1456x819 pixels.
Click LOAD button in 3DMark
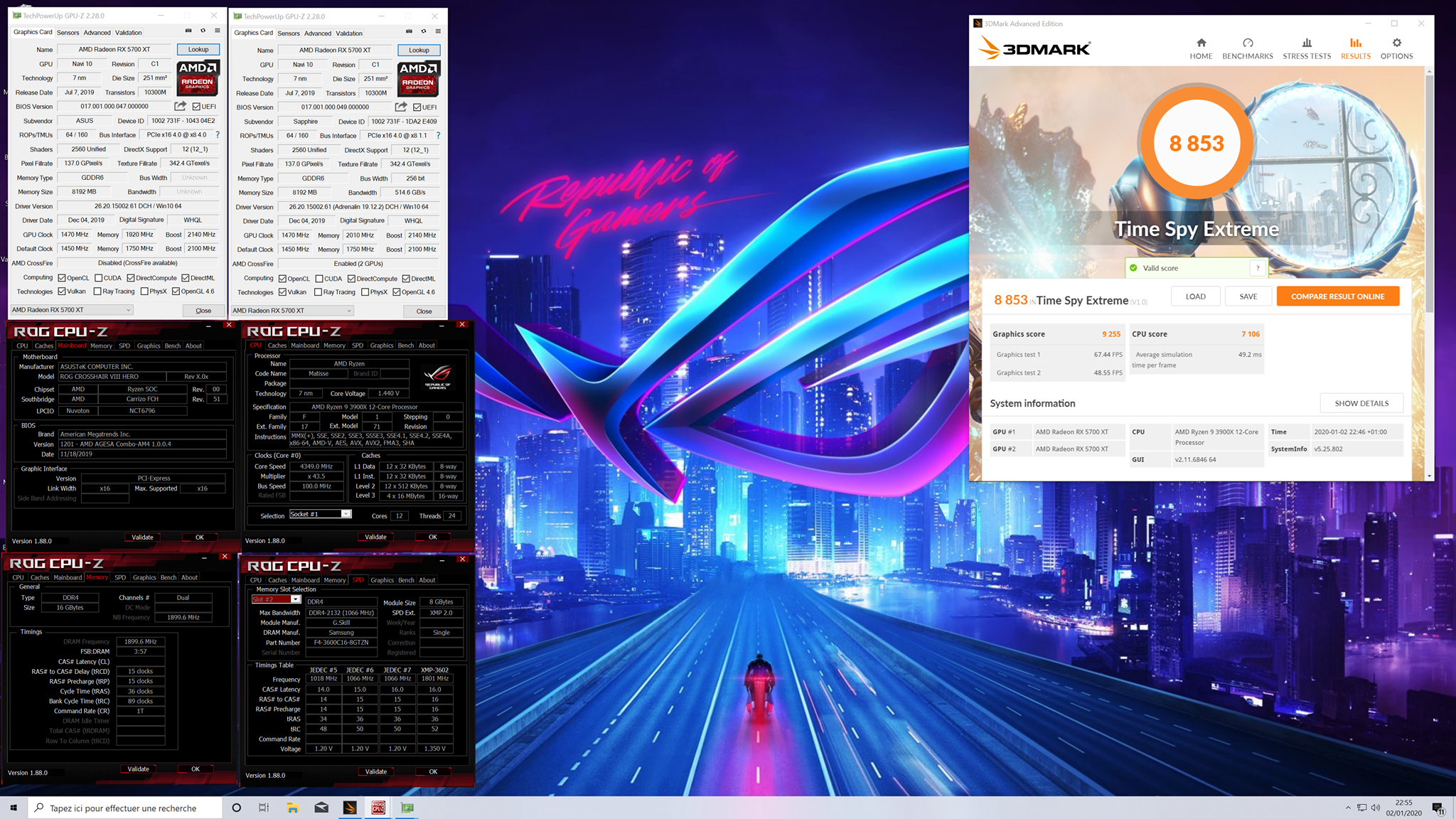click(x=1196, y=296)
